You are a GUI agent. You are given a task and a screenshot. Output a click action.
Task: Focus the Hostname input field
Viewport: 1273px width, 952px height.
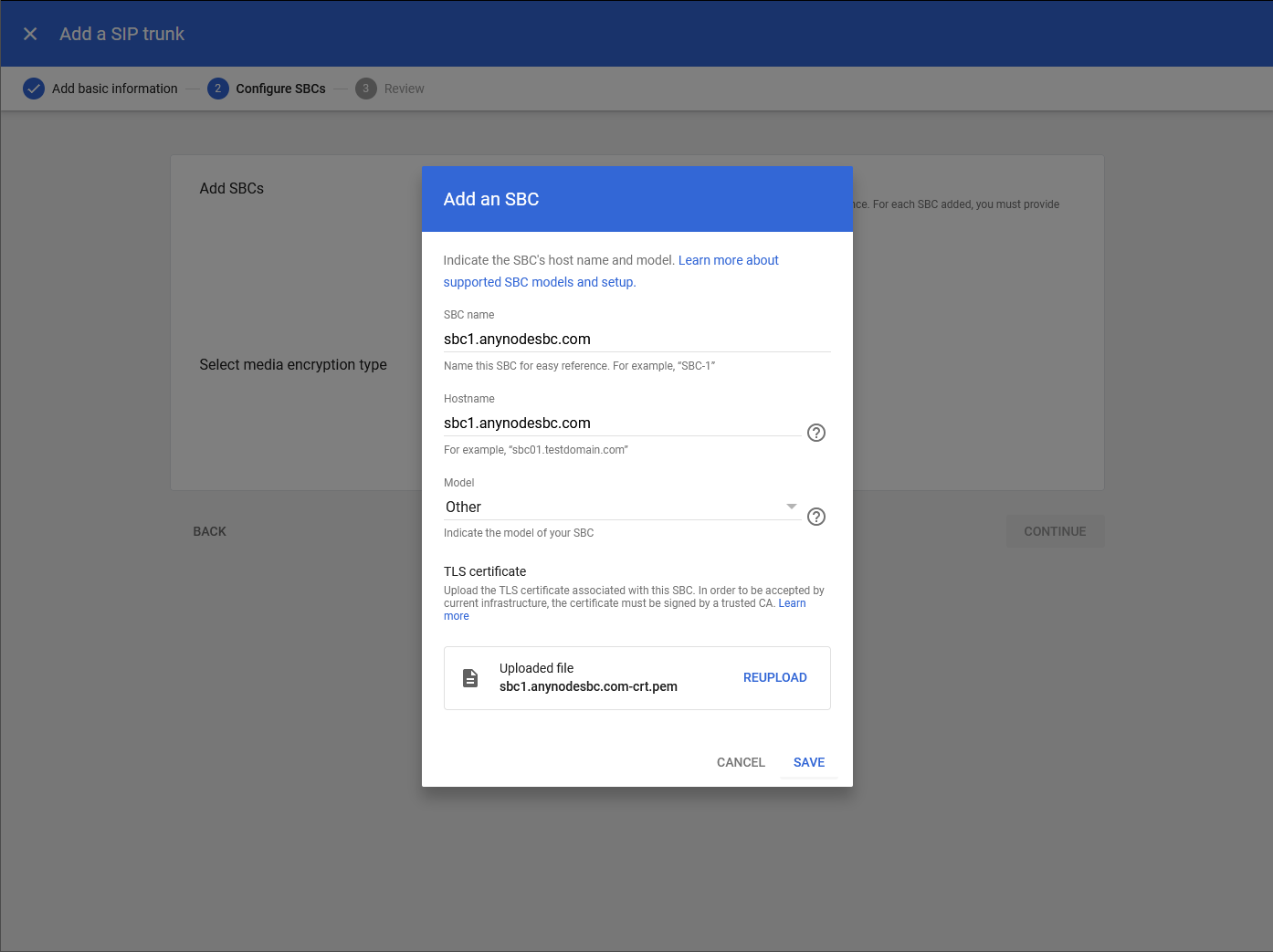tap(622, 423)
